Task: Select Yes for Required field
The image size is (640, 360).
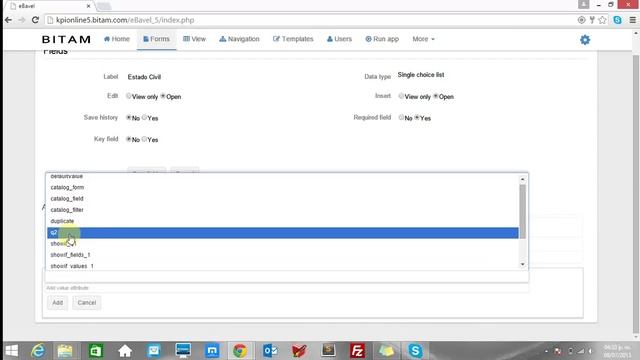Action: click(x=417, y=118)
